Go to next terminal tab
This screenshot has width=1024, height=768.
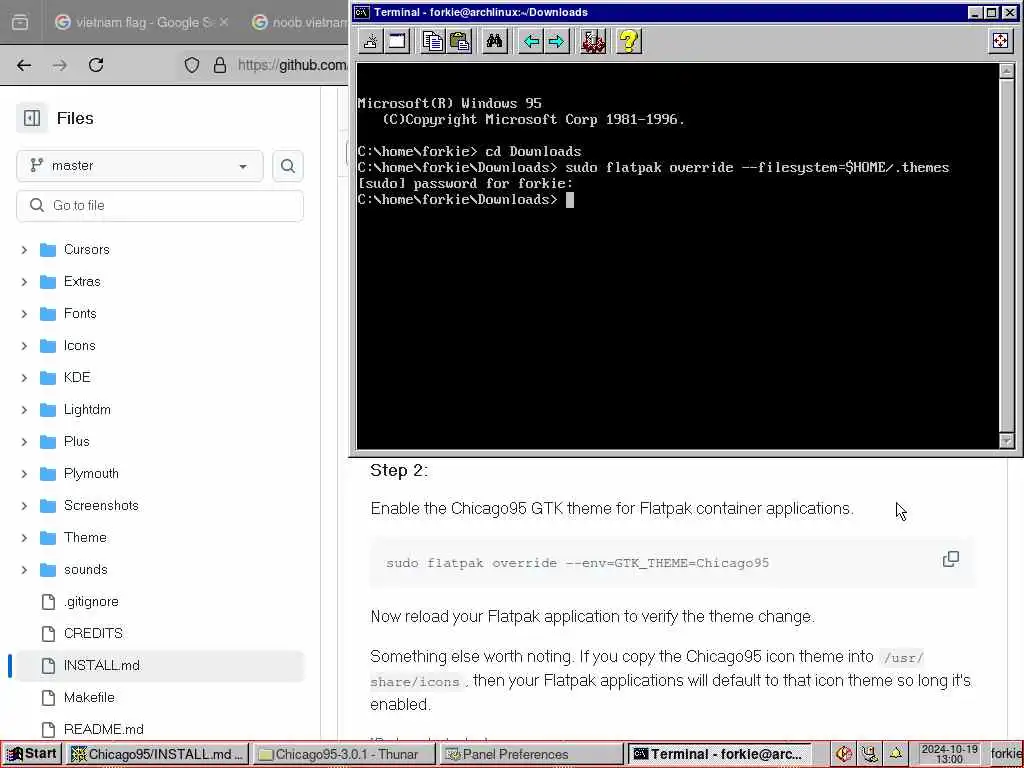556,41
